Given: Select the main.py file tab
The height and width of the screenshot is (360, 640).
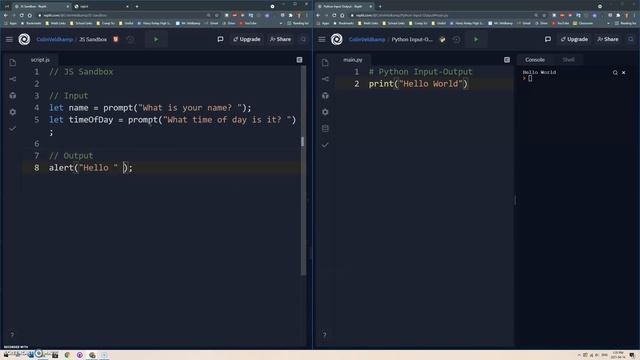Looking at the screenshot, I should [x=353, y=60].
